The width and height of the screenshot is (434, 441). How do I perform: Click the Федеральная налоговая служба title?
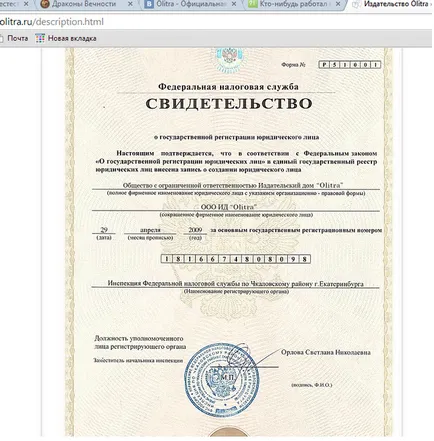tap(228, 87)
